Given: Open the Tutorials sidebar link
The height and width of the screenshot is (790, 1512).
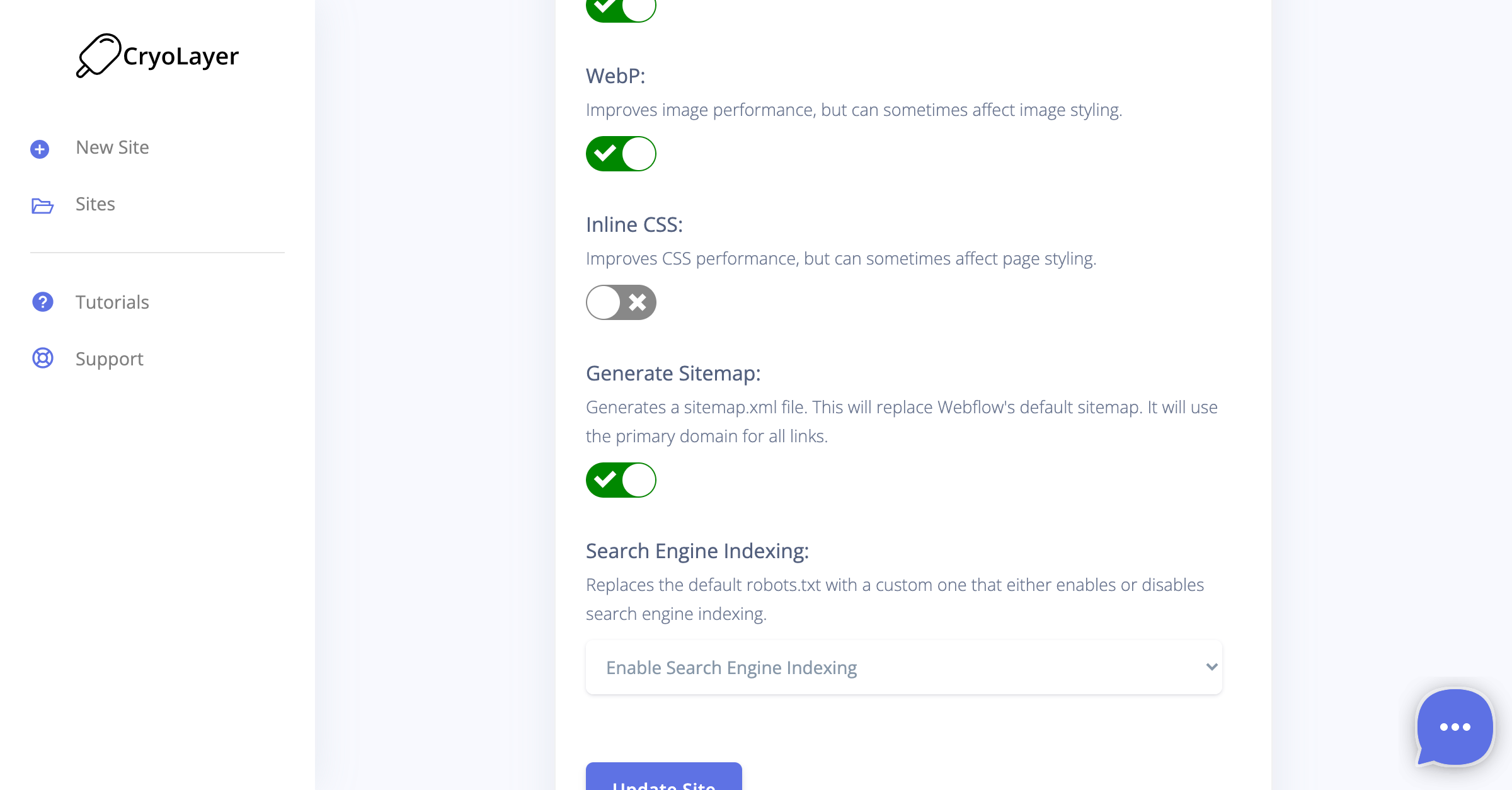Looking at the screenshot, I should coord(112,302).
